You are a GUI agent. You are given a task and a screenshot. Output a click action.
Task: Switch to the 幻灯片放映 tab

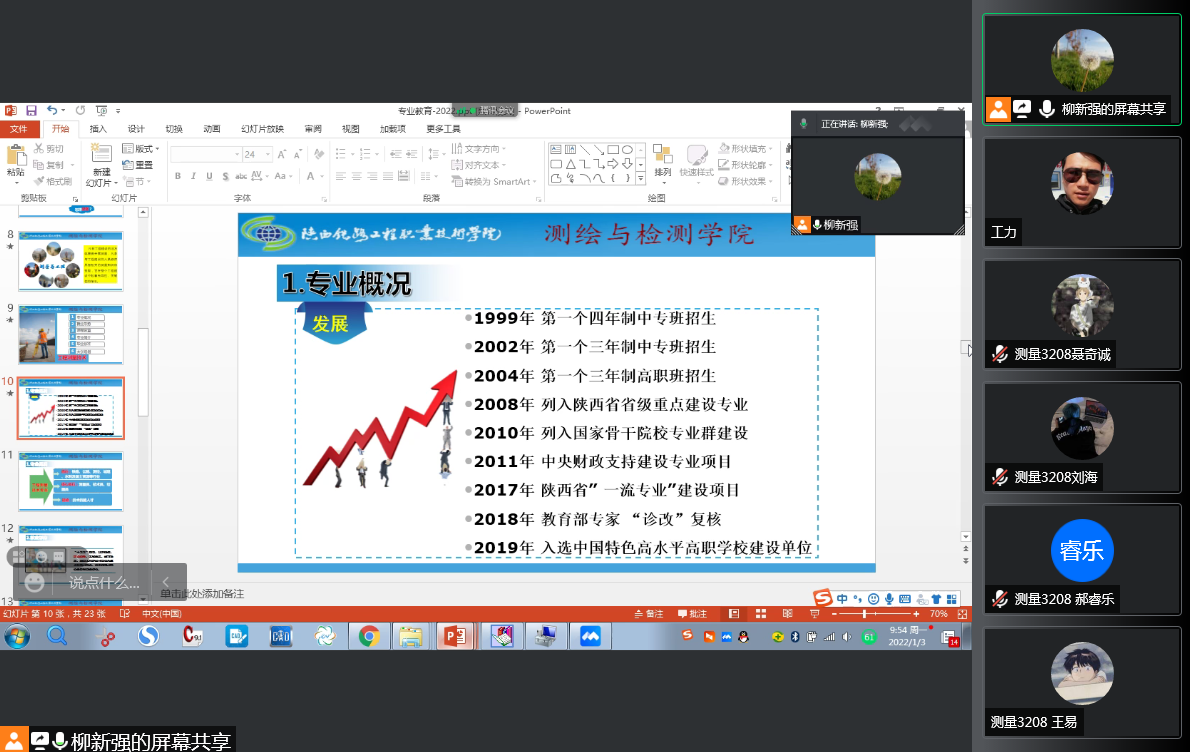262,129
